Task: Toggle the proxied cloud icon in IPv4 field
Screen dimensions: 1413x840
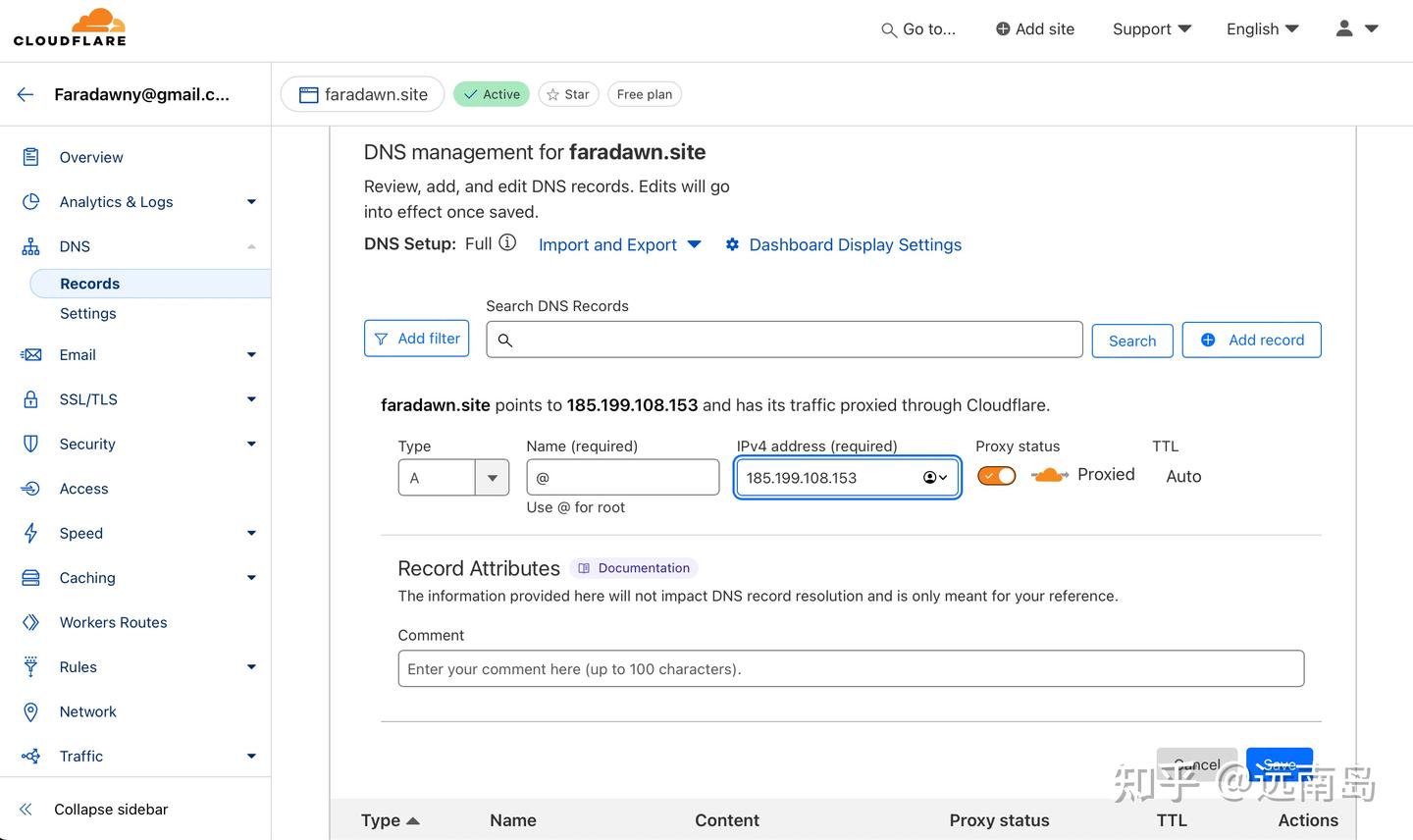Action: click(x=930, y=477)
